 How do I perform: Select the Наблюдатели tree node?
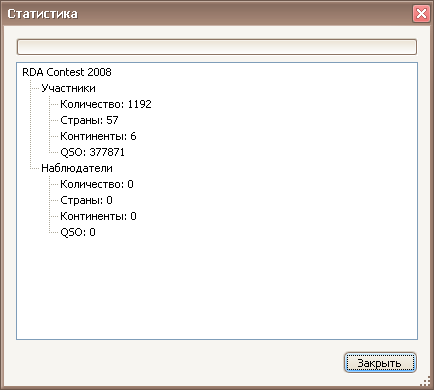tap(77, 168)
